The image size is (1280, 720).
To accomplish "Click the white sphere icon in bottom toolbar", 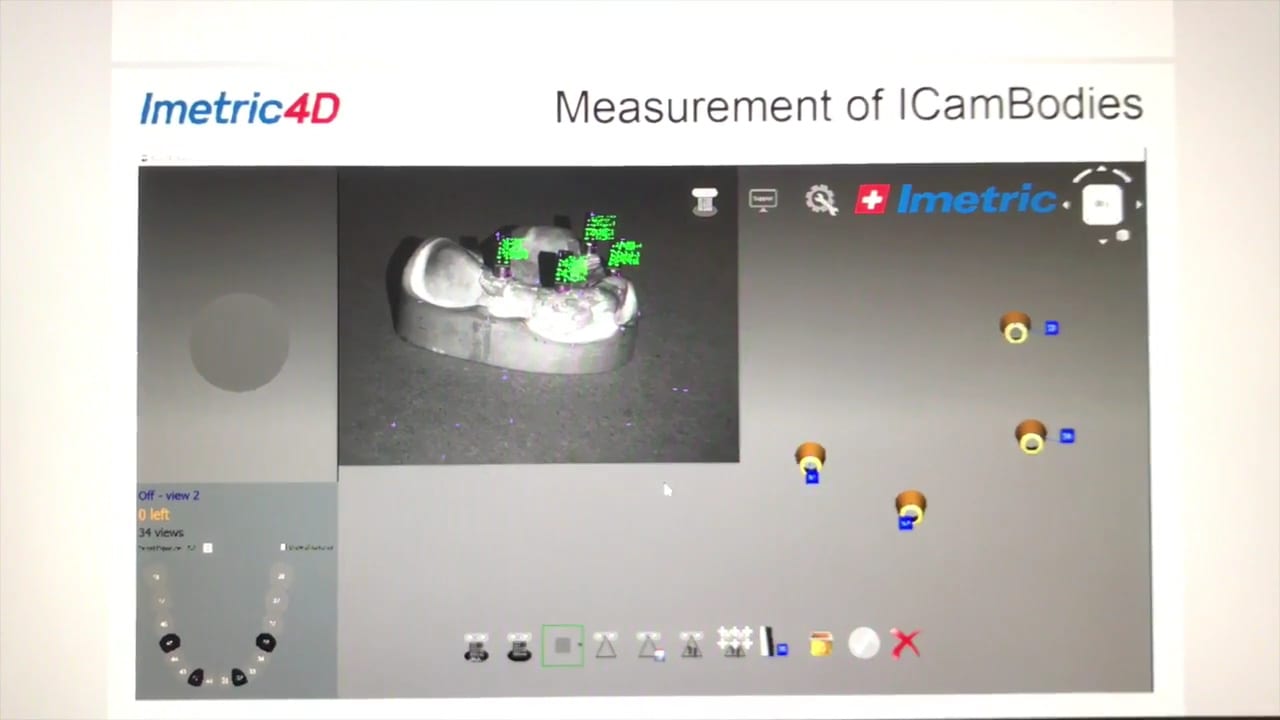I will (864, 643).
